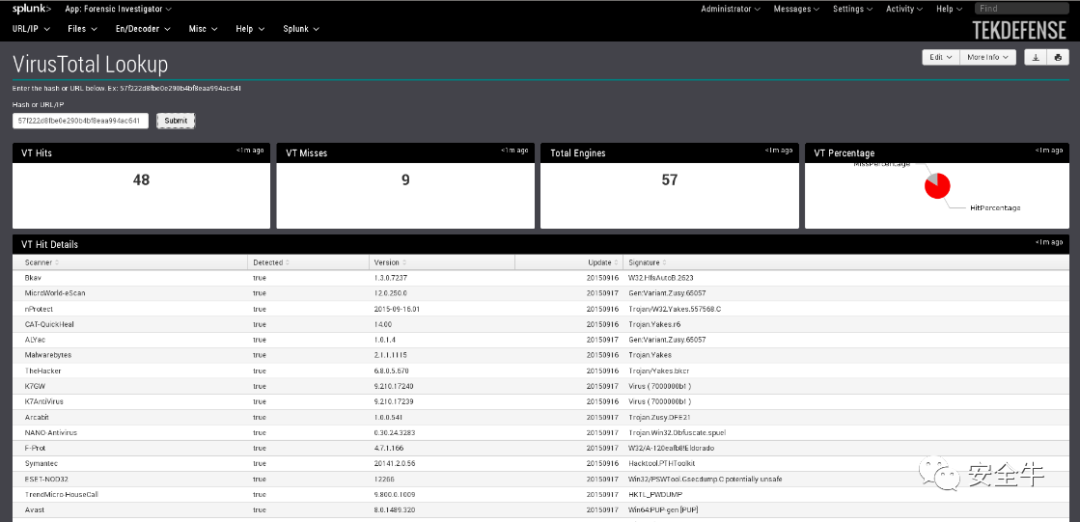1080x522 pixels.
Task: Click the nProtect scanner cell
Action: coord(39,309)
